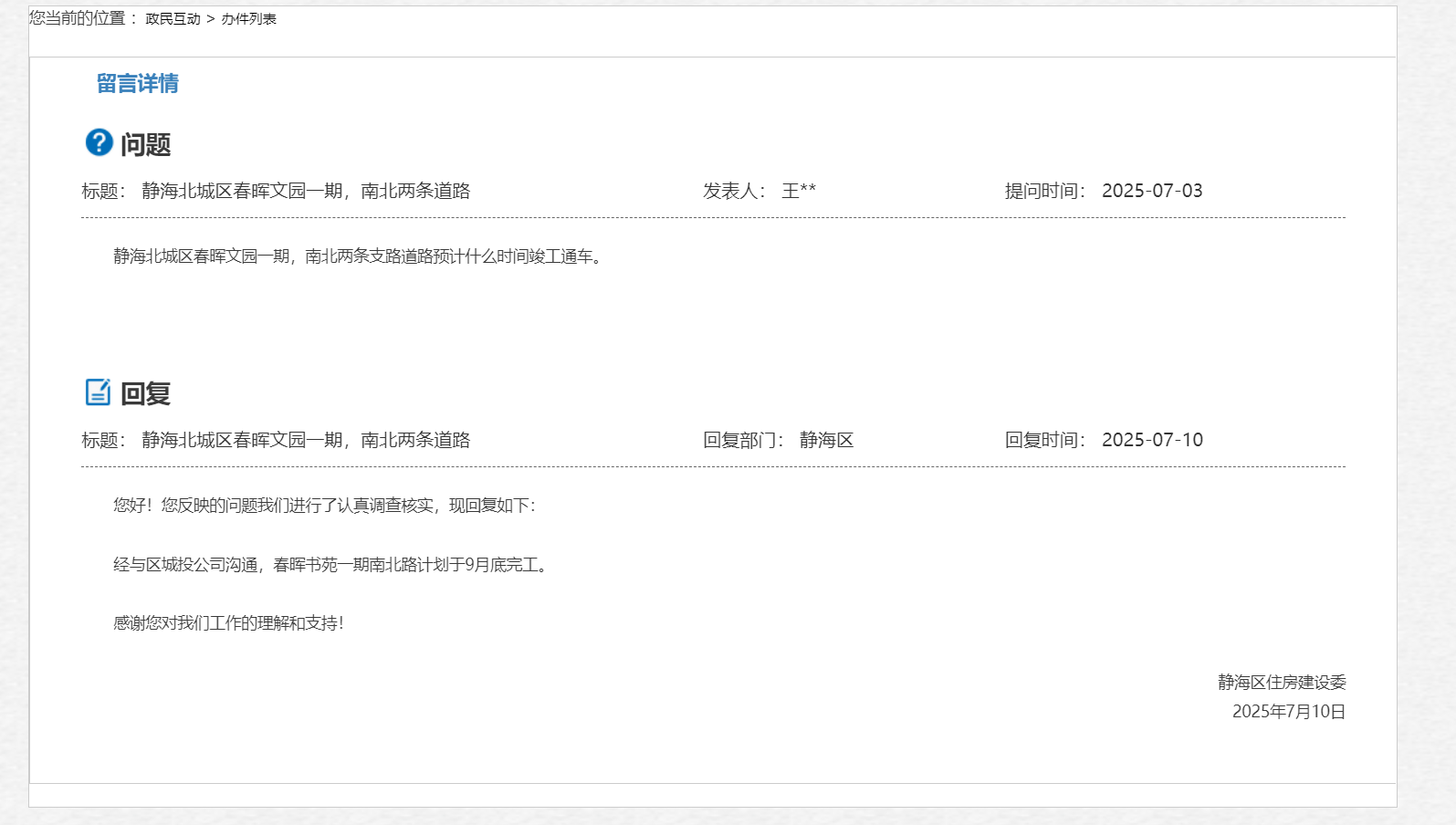Click the reply sentence mentioning 9月底完工
This screenshot has height=825, width=1456.
click(x=332, y=565)
